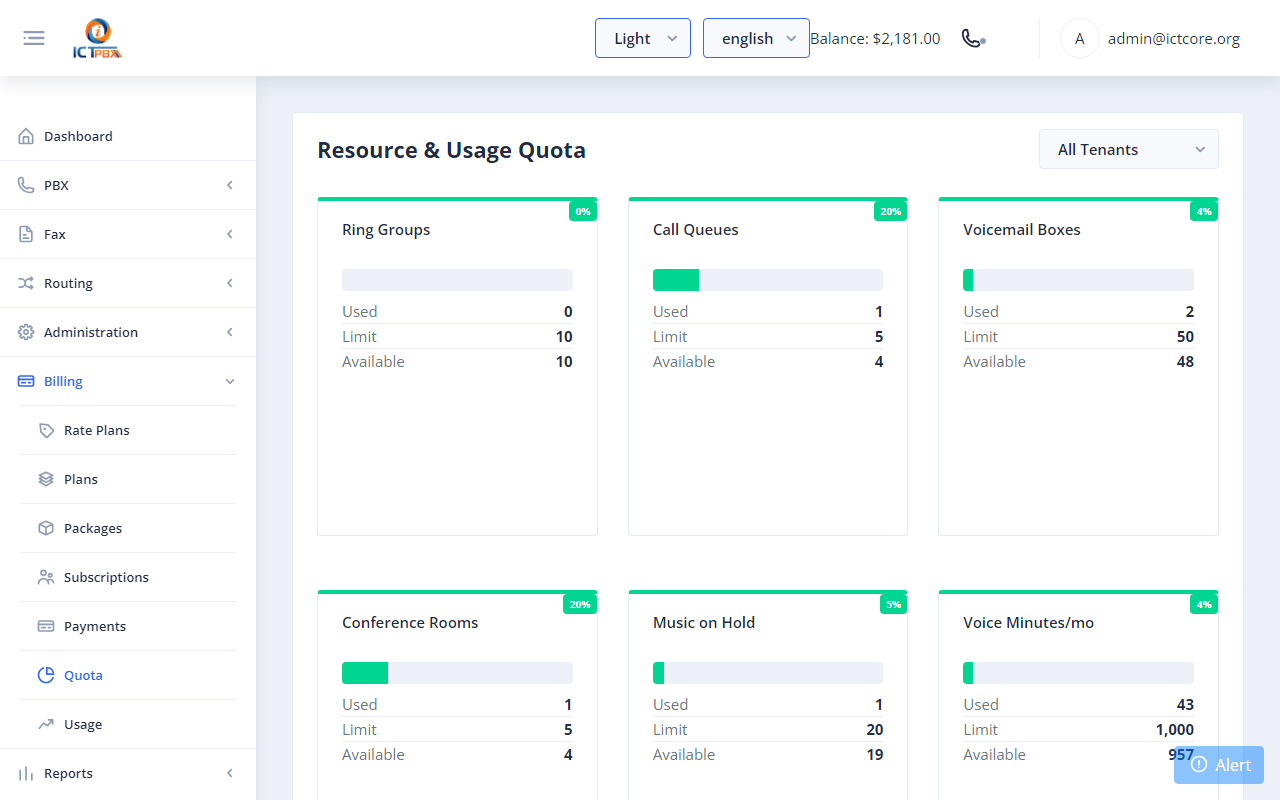Click the Alert button
The height and width of the screenshot is (800, 1280).
coord(1219,765)
